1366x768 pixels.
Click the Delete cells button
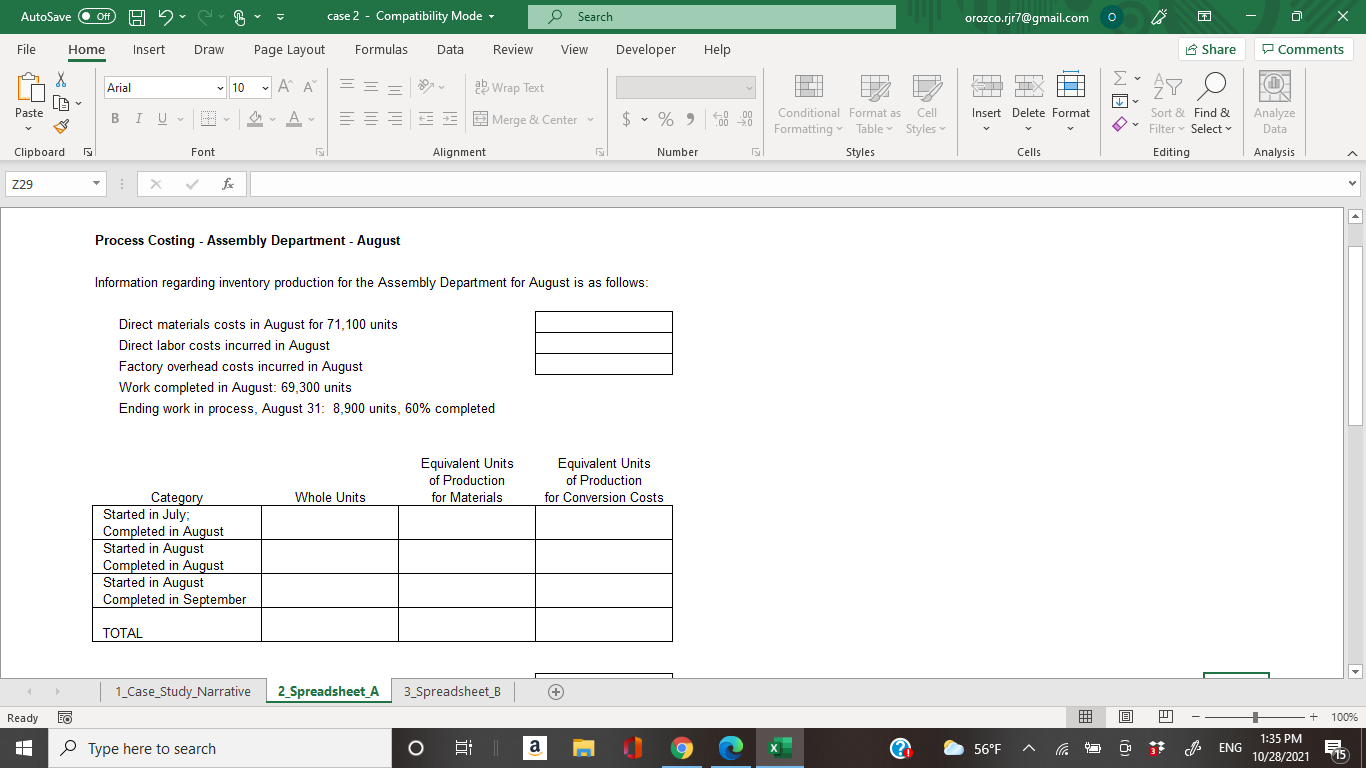point(1028,104)
